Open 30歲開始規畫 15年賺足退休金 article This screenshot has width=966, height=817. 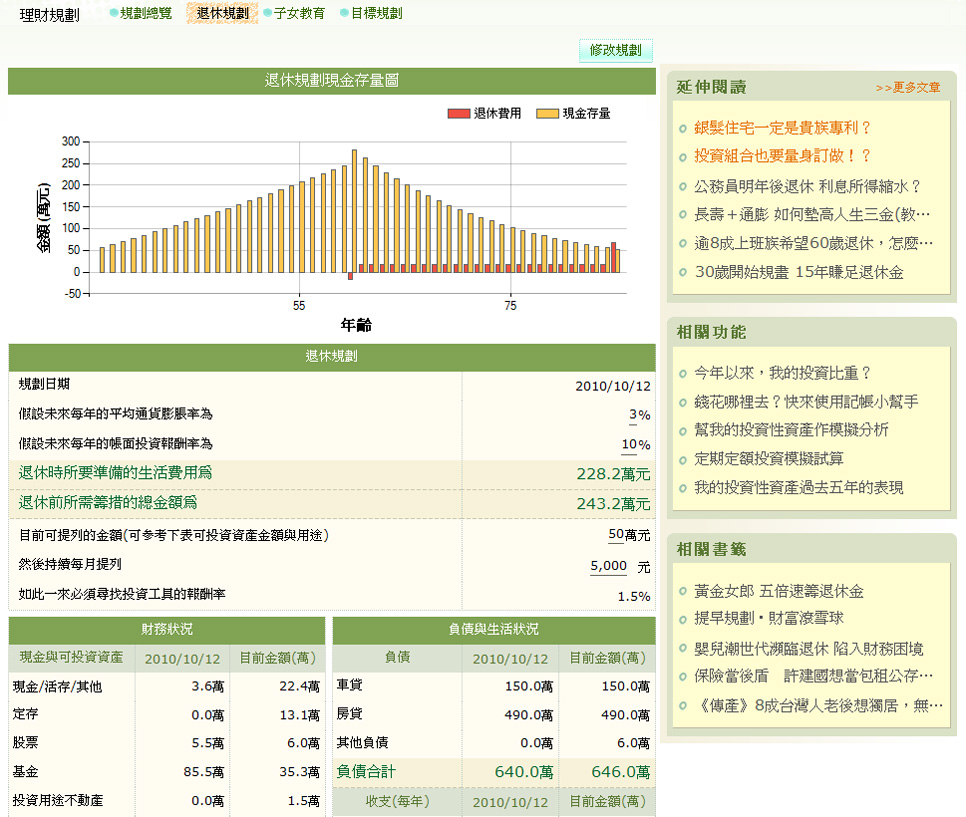tap(798, 272)
